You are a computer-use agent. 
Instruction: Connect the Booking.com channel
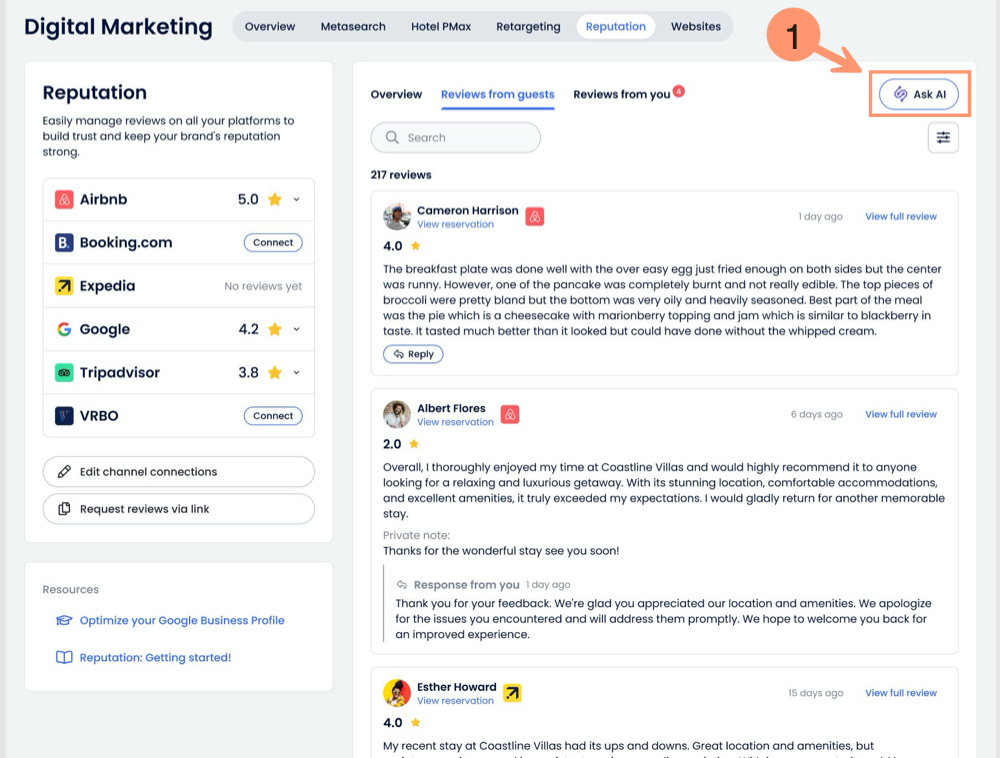pyautogui.click(x=273, y=243)
